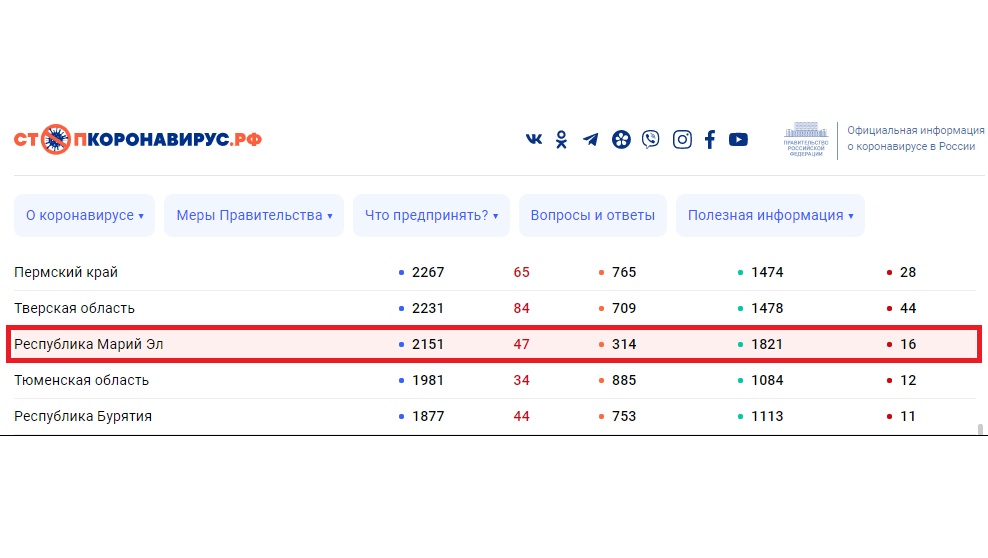Click the Правительство Российской Федерации emblem
988x558 pixels.
click(x=806, y=139)
